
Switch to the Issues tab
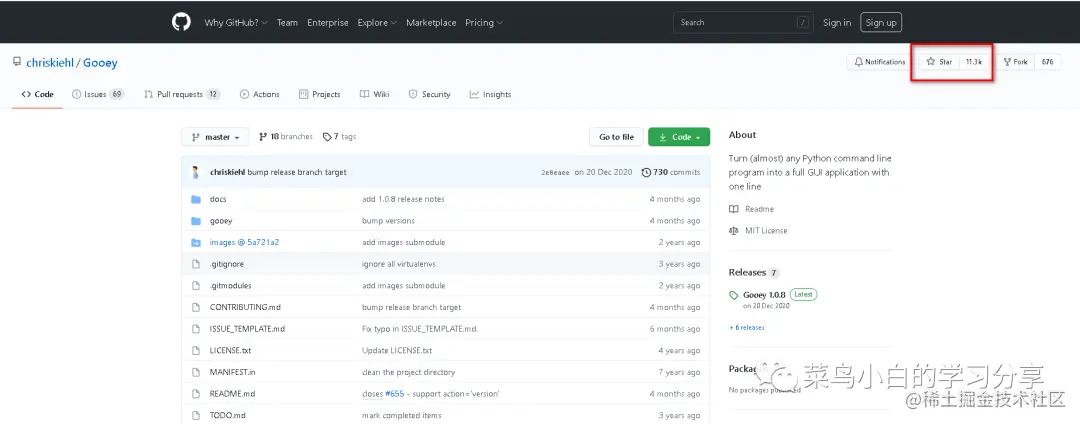coord(98,94)
